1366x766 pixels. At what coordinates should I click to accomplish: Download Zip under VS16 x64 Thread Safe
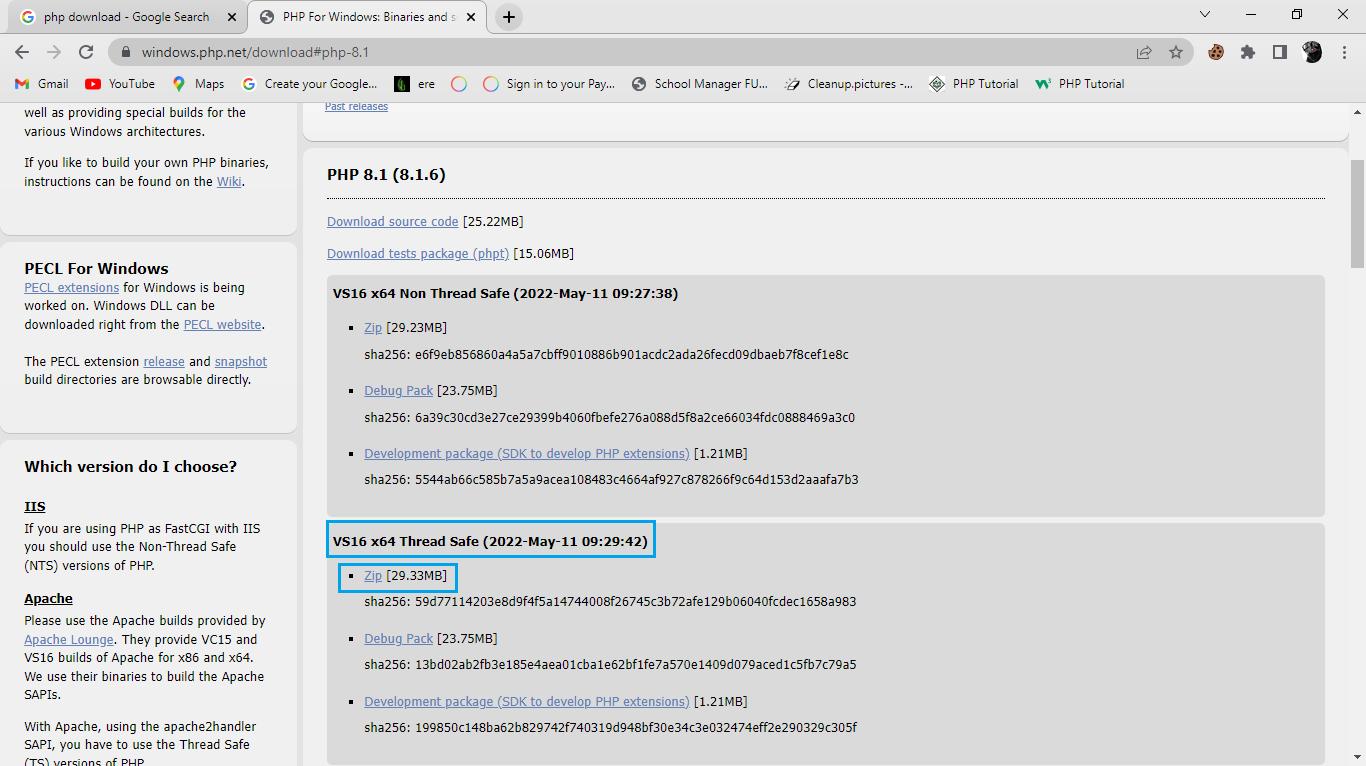(373, 576)
